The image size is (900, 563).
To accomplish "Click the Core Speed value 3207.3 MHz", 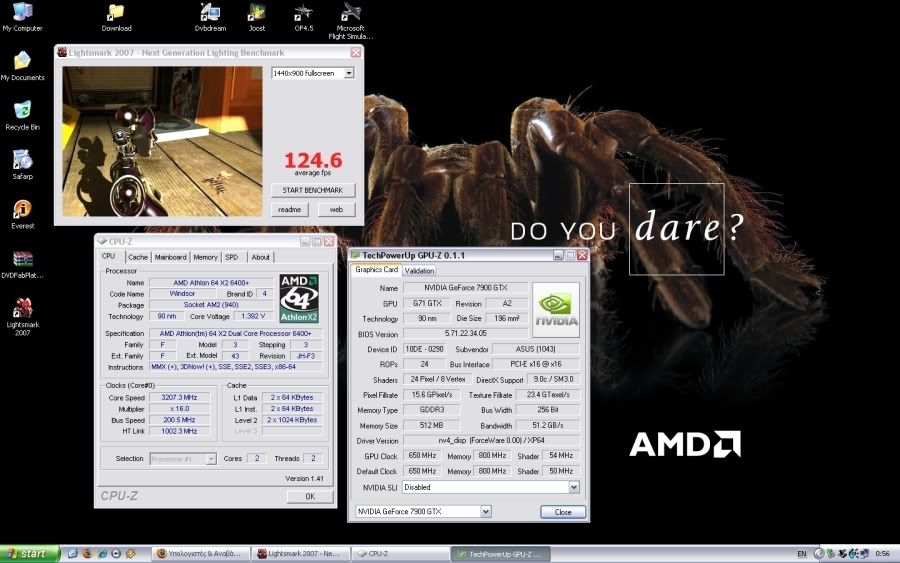I will [180, 397].
